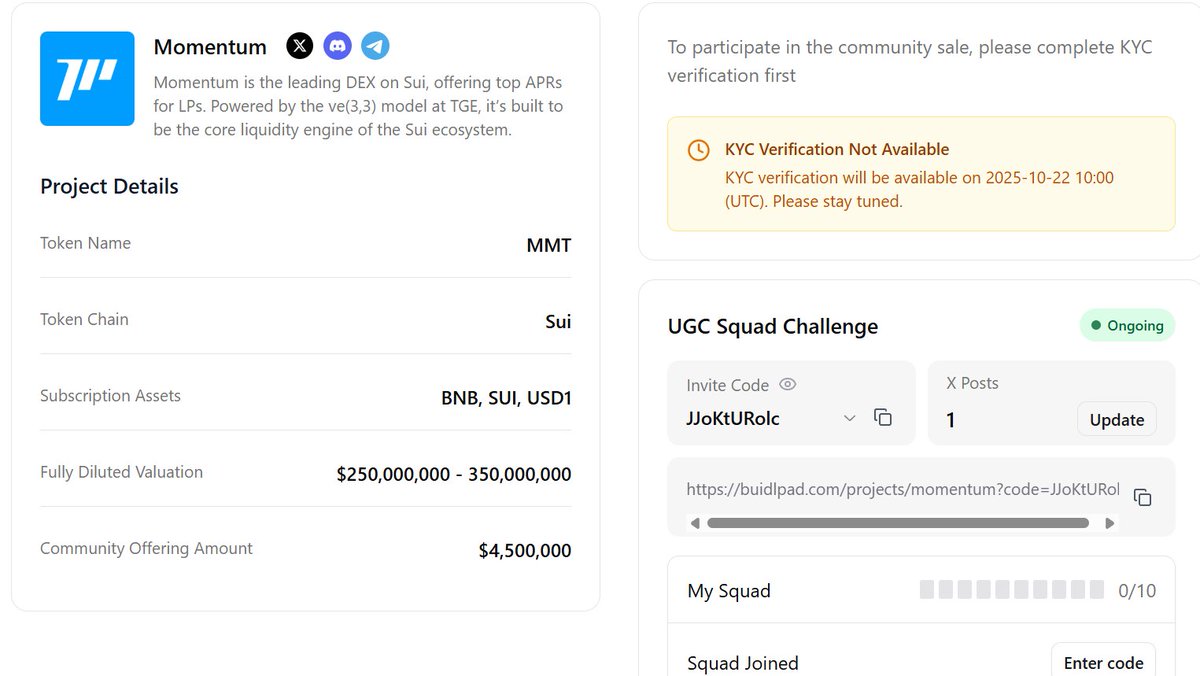Click the X Posts count value
The height and width of the screenshot is (676, 1200).
pyautogui.click(x=951, y=420)
